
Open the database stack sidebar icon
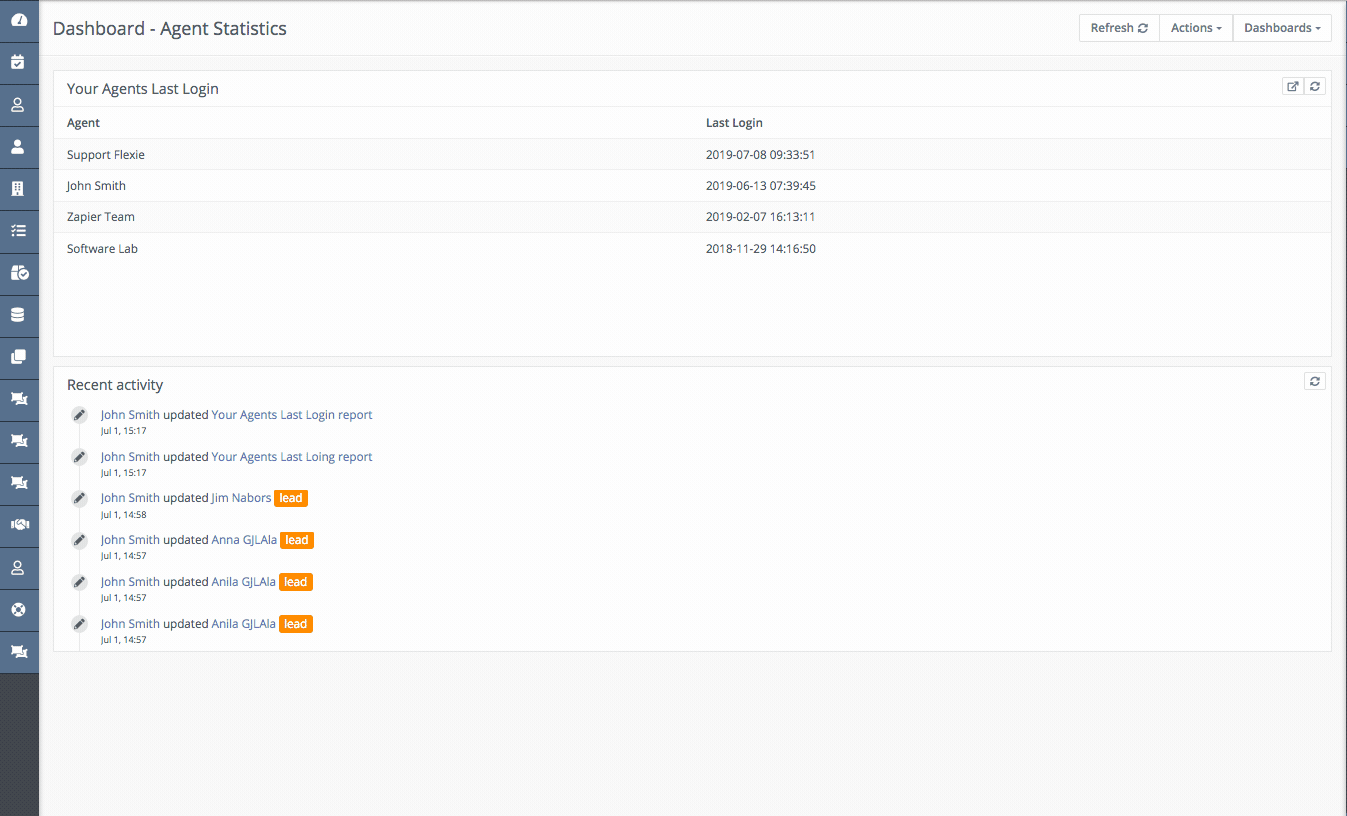[18, 315]
